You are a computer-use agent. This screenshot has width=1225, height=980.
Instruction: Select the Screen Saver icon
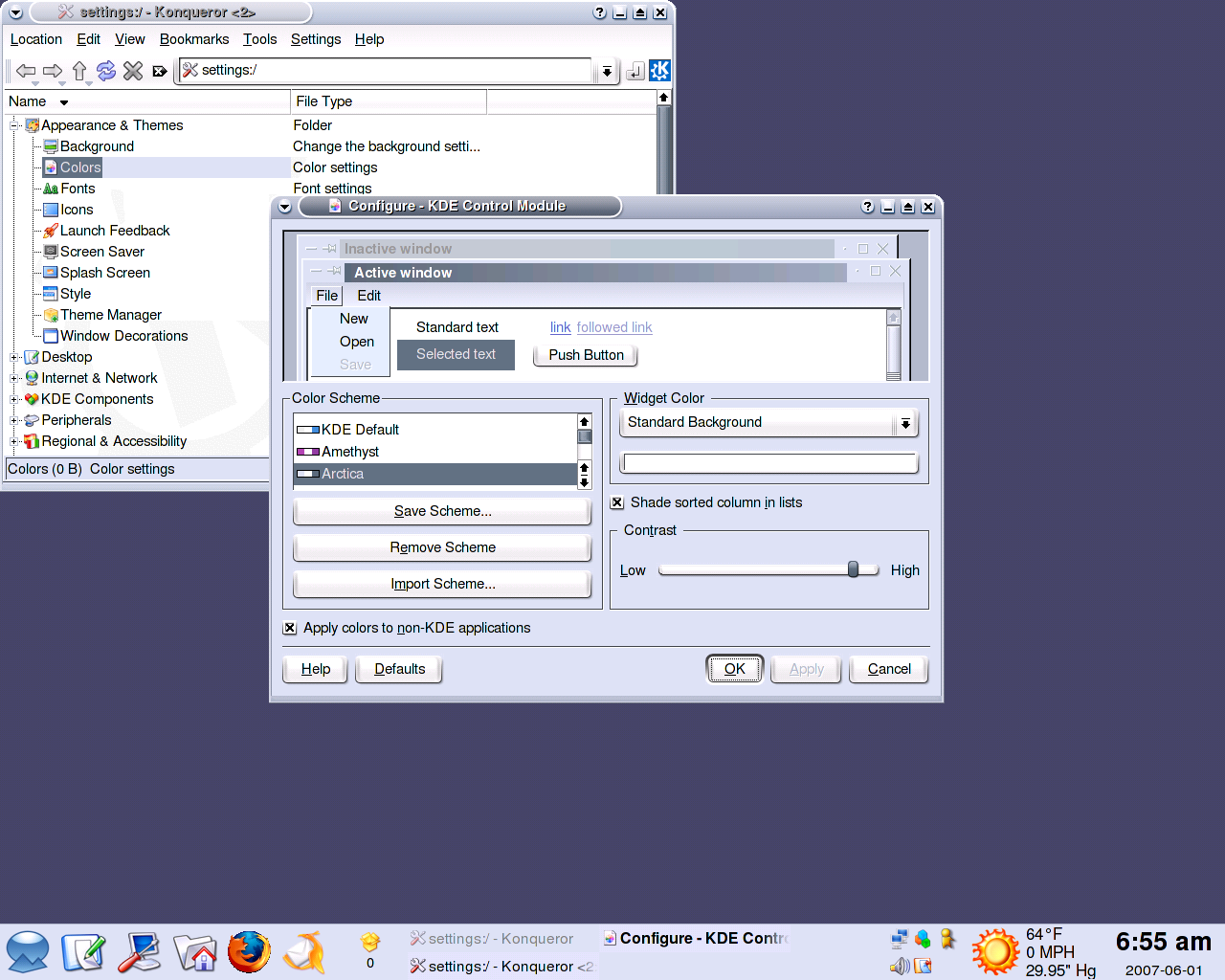pos(51,252)
